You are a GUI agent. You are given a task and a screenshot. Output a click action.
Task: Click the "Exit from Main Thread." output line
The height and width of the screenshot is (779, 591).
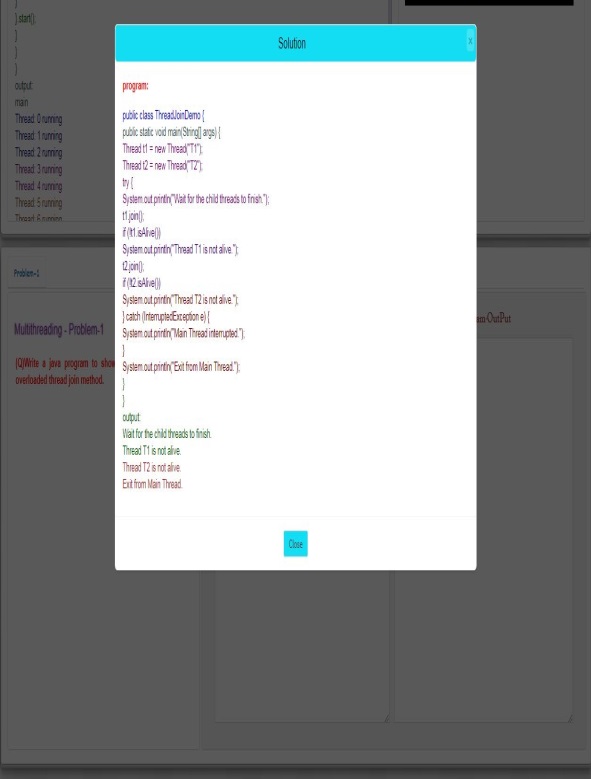(x=152, y=484)
